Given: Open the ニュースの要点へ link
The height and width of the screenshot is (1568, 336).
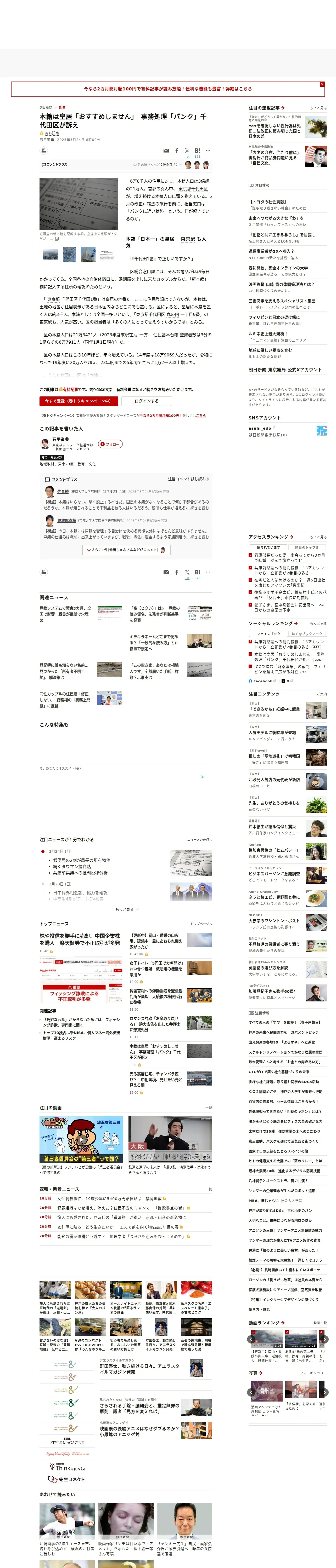Looking at the screenshot, I should click(x=199, y=840).
